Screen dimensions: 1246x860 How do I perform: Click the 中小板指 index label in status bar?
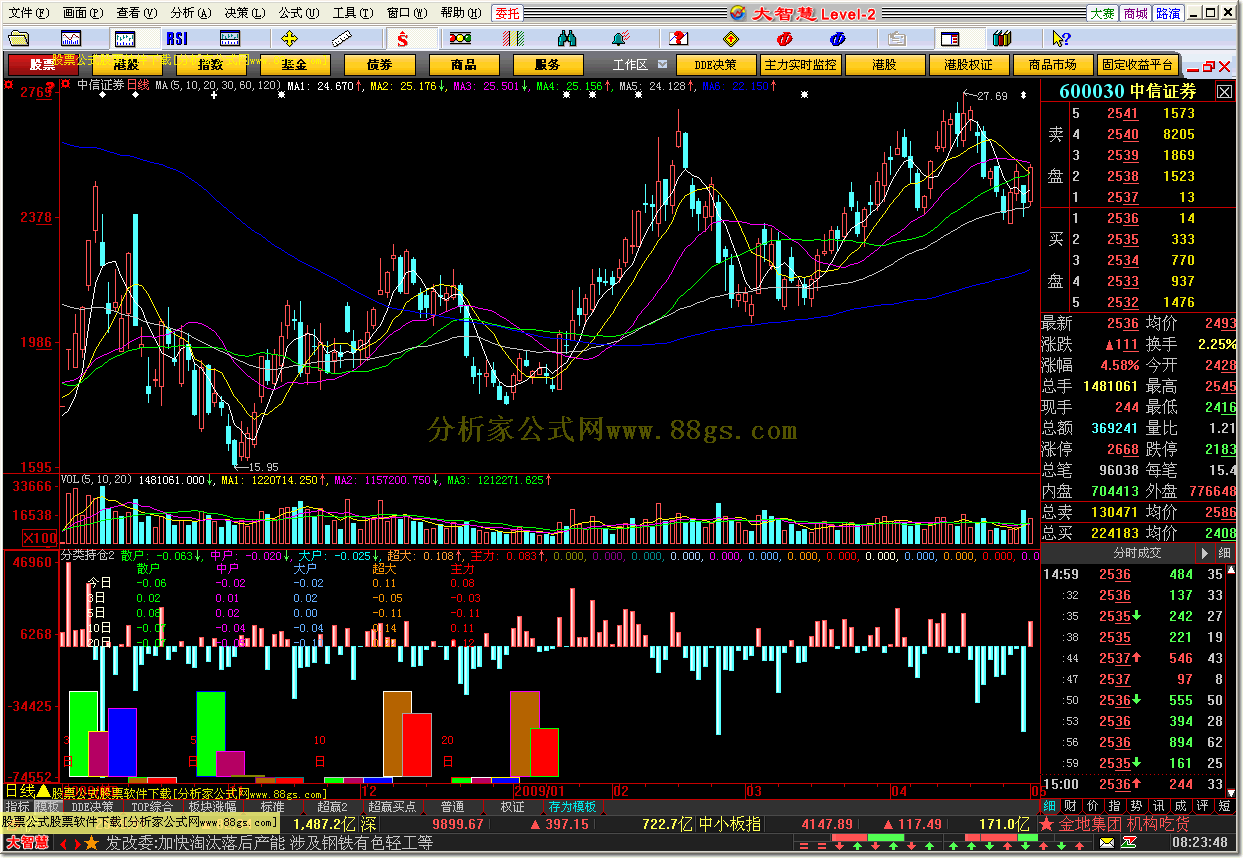pyautogui.click(x=730, y=825)
